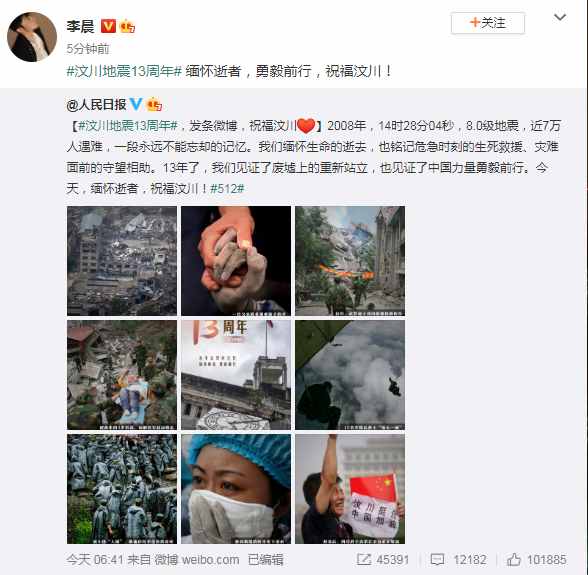588x575 pixels.
Task: Follow 李晨 with the +关注 button
Action: [x=488, y=23]
